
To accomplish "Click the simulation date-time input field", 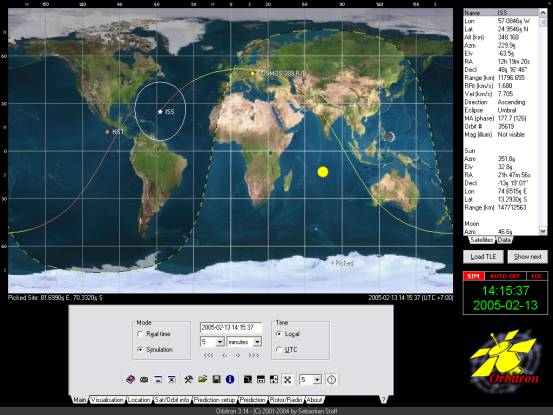I will 231,328.
